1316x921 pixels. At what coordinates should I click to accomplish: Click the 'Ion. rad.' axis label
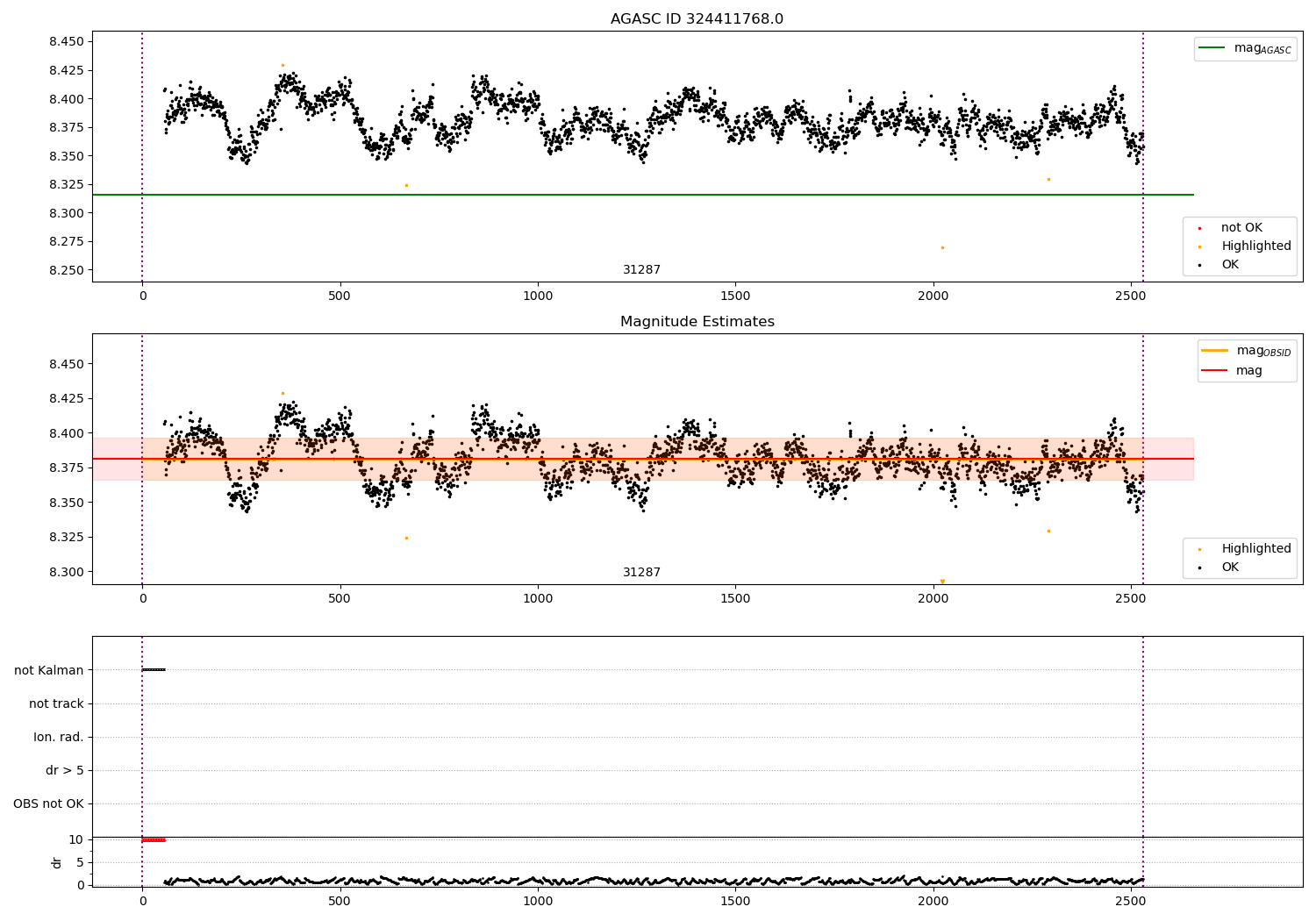coord(59,737)
